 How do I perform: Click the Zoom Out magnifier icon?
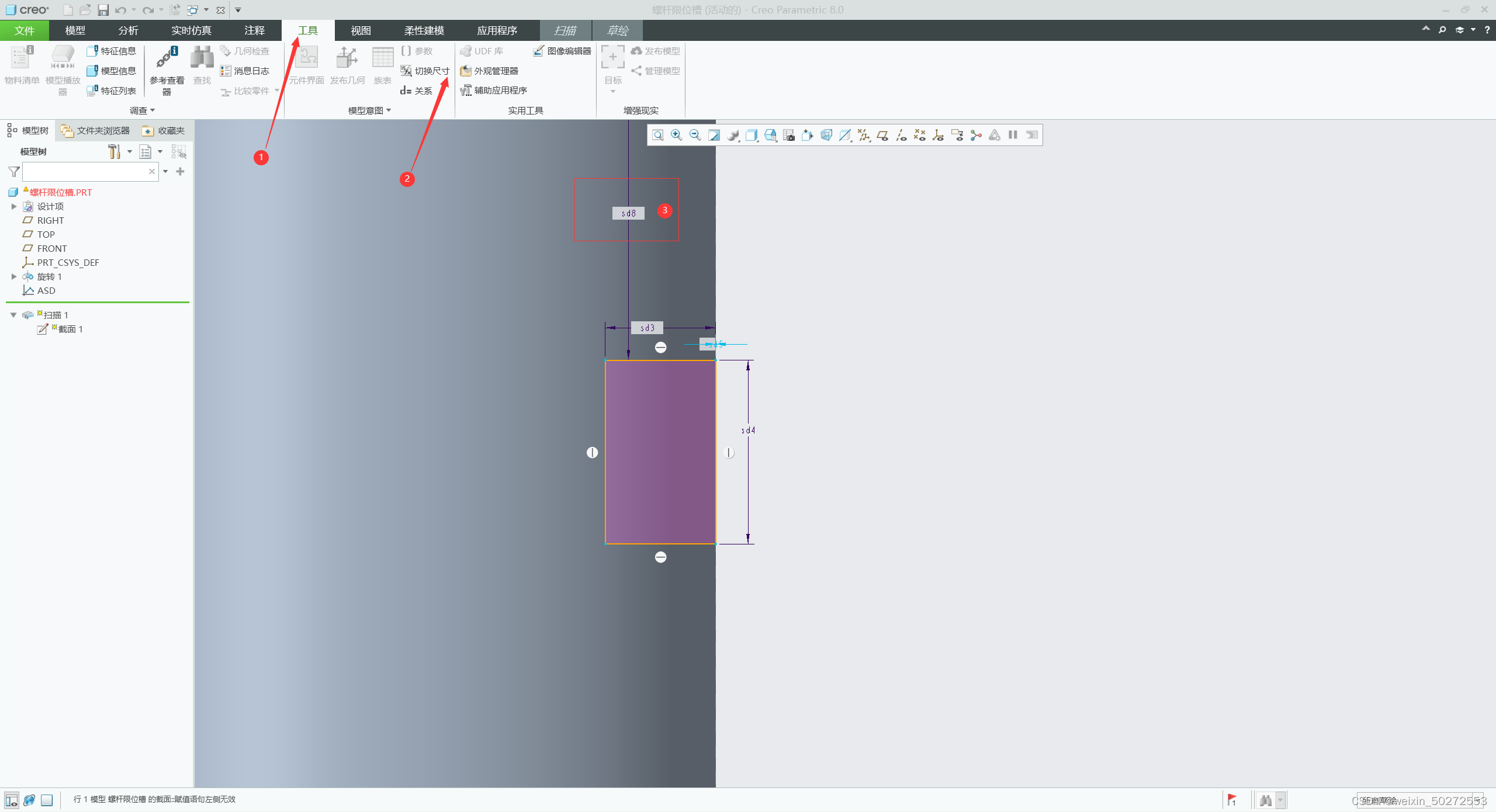pyautogui.click(x=695, y=136)
